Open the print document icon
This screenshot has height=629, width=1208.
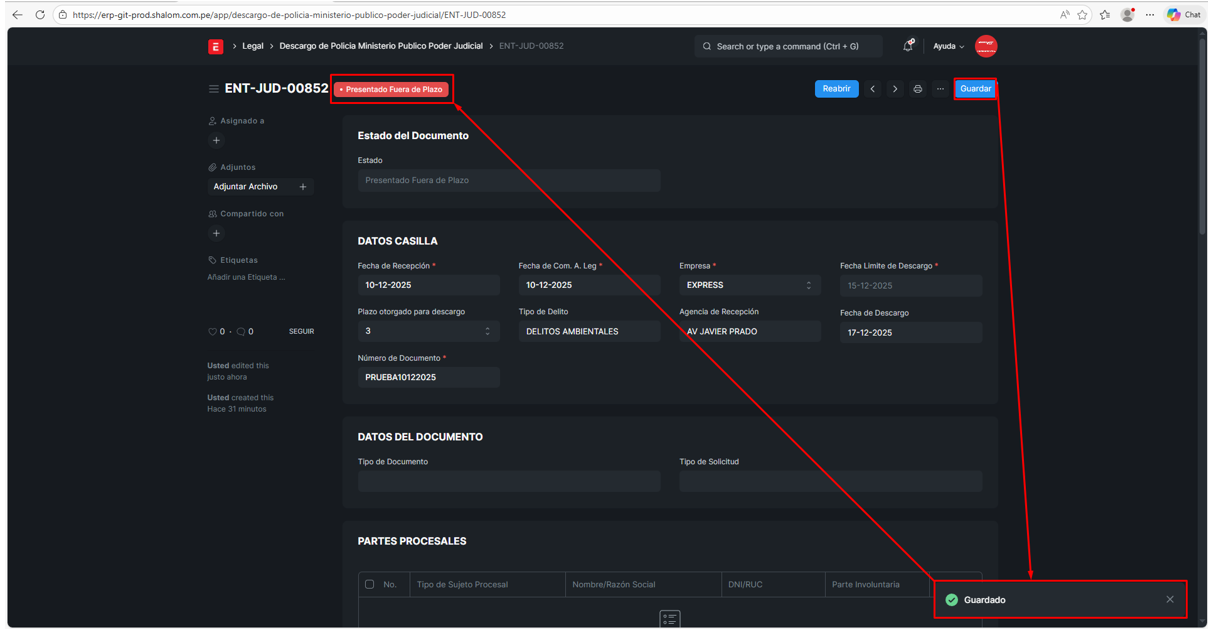pyautogui.click(x=917, y=89)
